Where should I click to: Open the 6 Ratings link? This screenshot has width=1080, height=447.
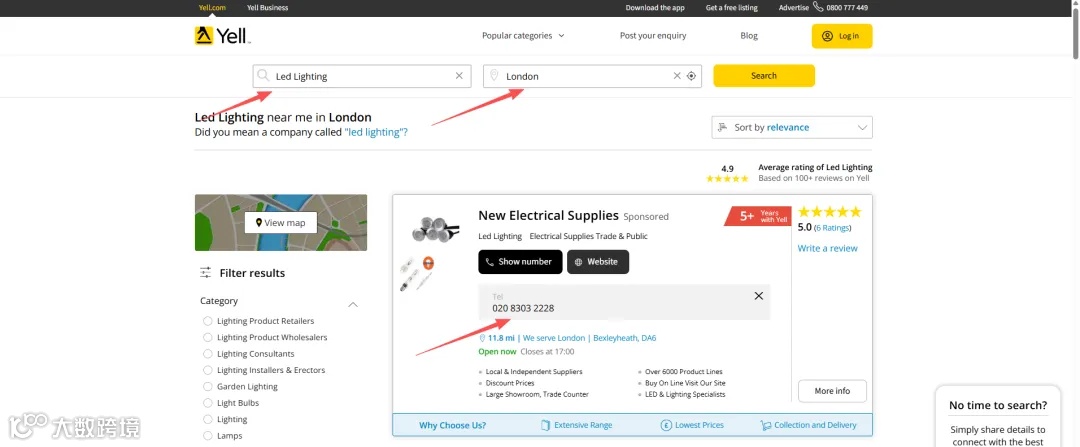click(833, 228)
